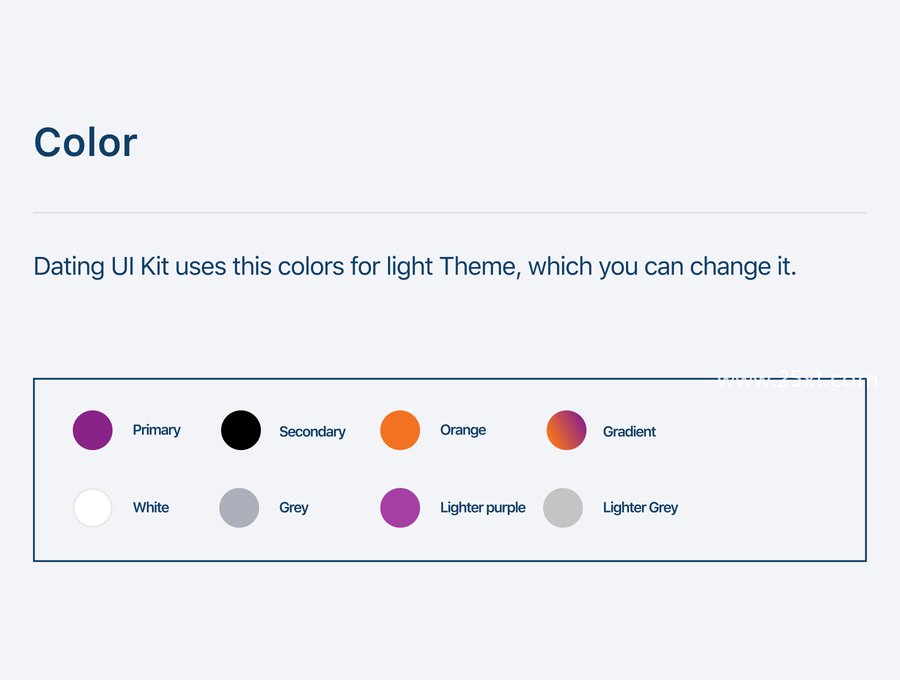This screenshot has height=680, width=900.
Task: Click the Lighter Grey color circle
Action: tap(563, 507)
